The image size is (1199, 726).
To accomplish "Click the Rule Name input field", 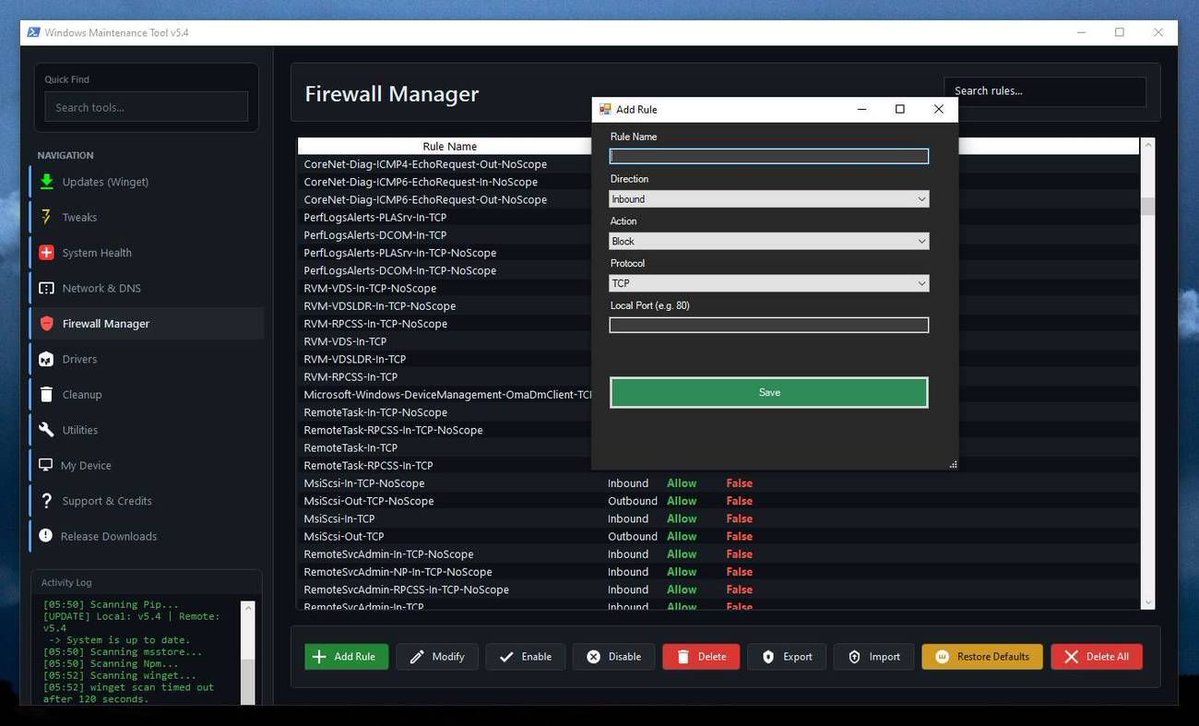I will 768,156.
